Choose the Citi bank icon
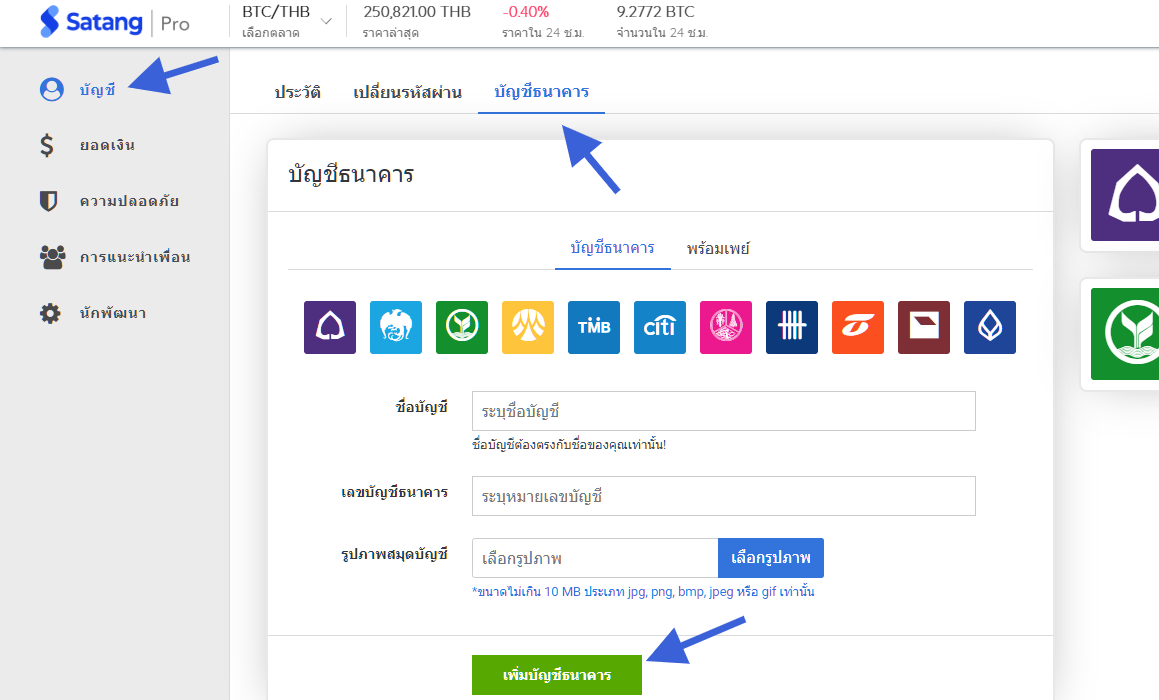Viewport: 1159px width, 700px height. (x=660, y=327)
